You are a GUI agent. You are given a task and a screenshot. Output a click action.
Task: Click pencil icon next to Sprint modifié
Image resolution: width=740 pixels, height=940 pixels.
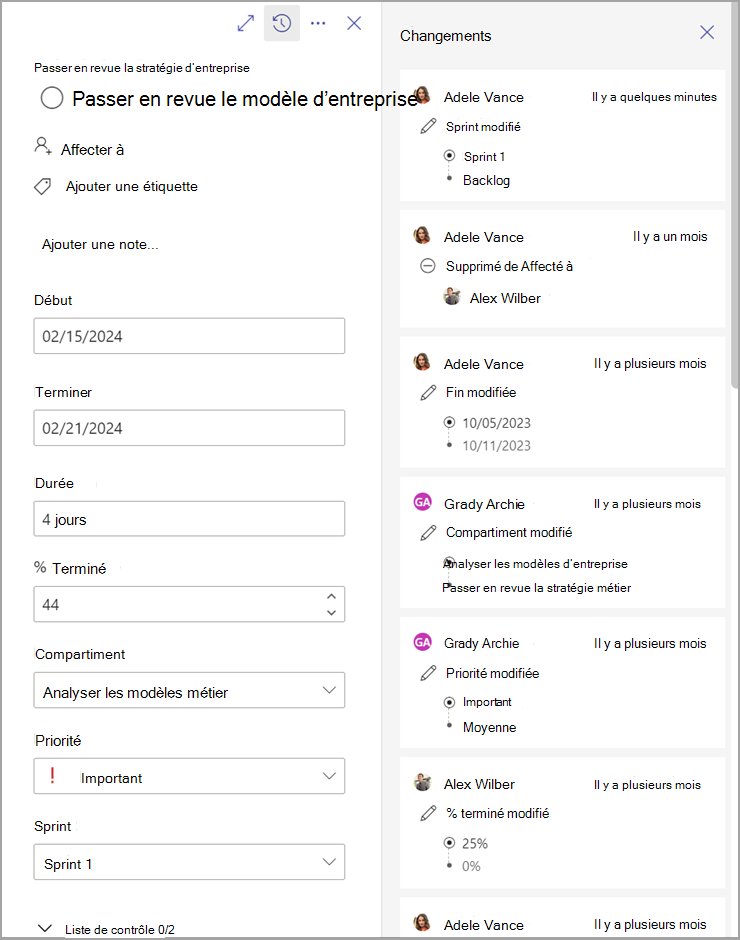(428, 126)
